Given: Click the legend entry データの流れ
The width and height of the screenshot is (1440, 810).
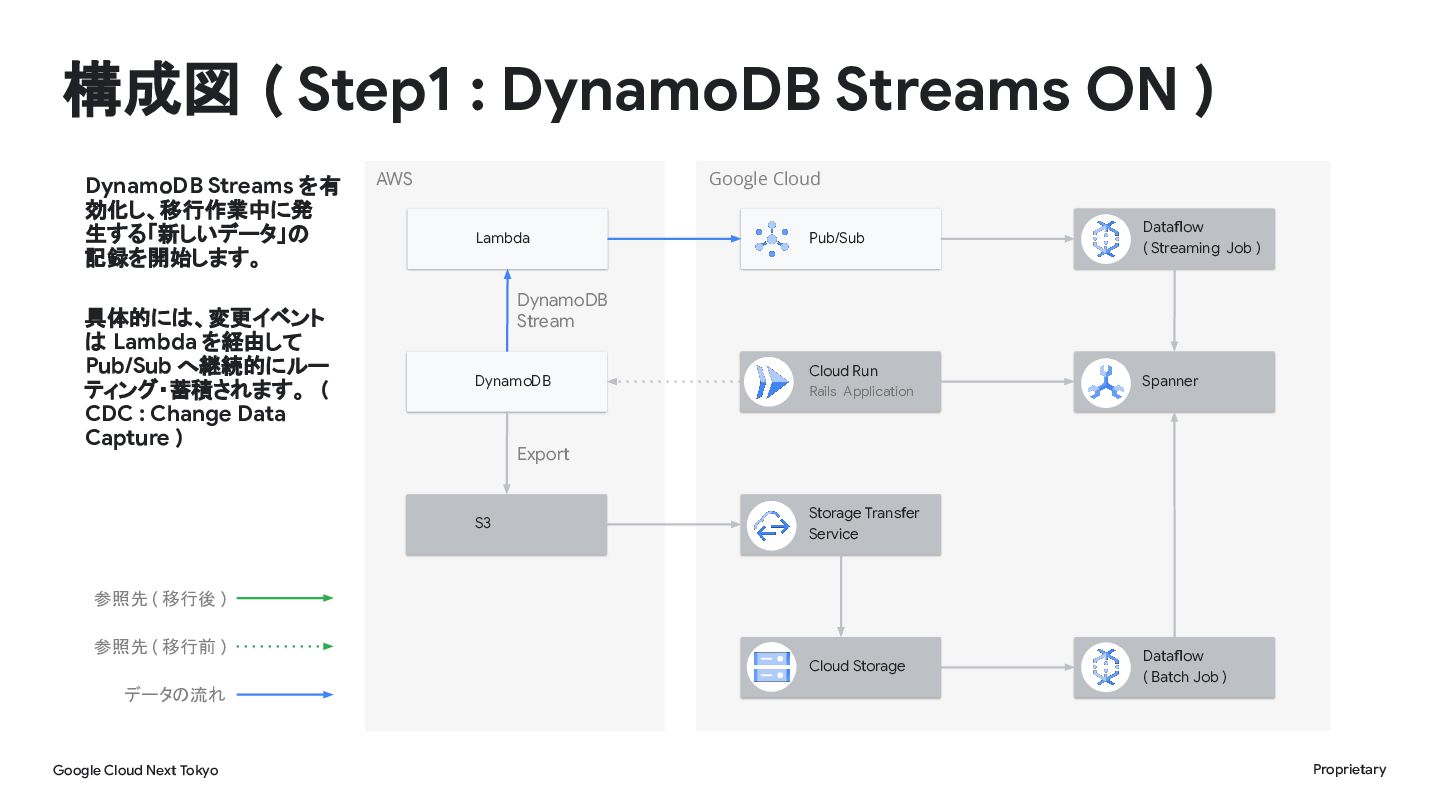Looking at the screenshot, I should coord(175,695).
